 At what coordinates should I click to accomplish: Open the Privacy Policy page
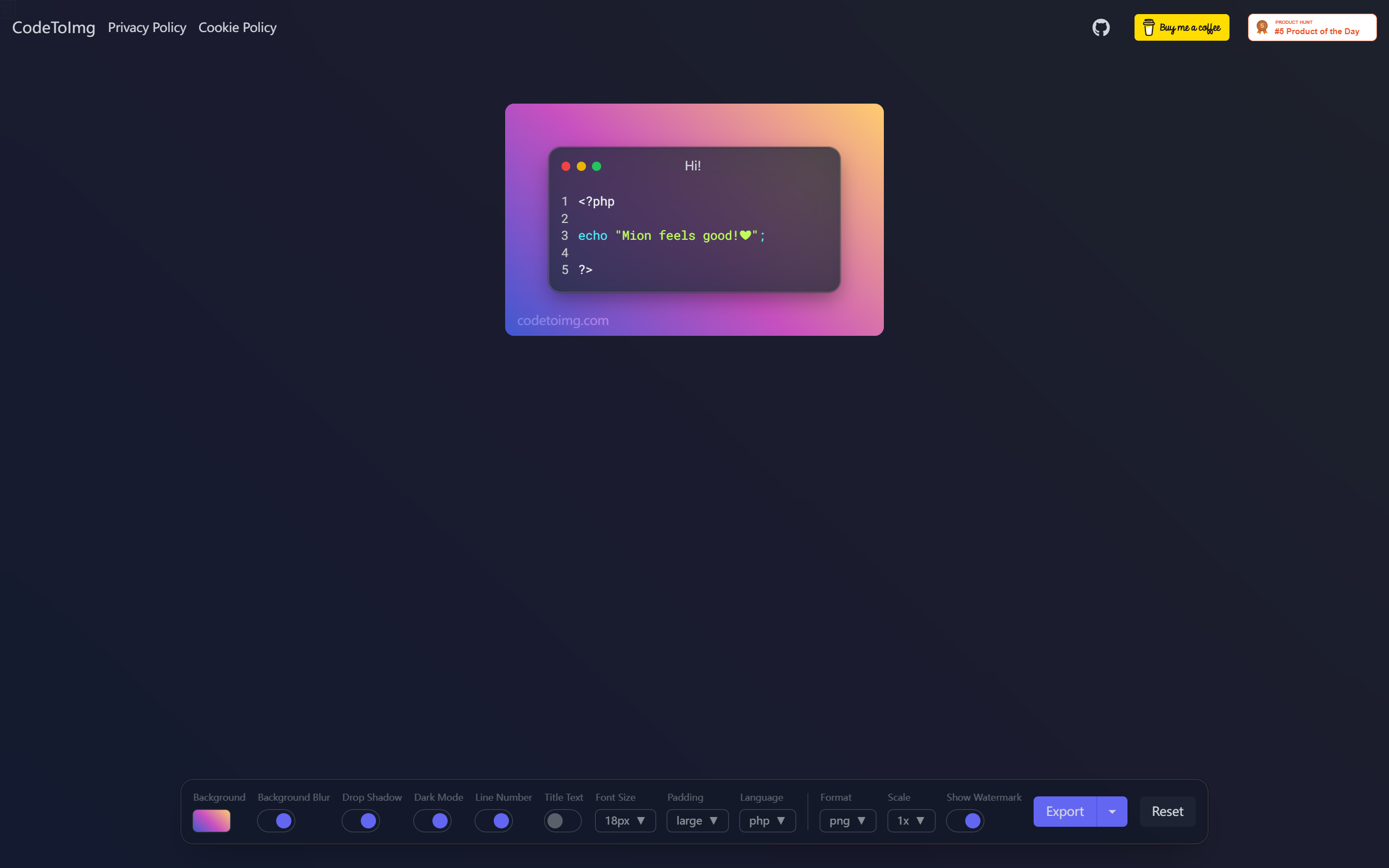[147, 28]
